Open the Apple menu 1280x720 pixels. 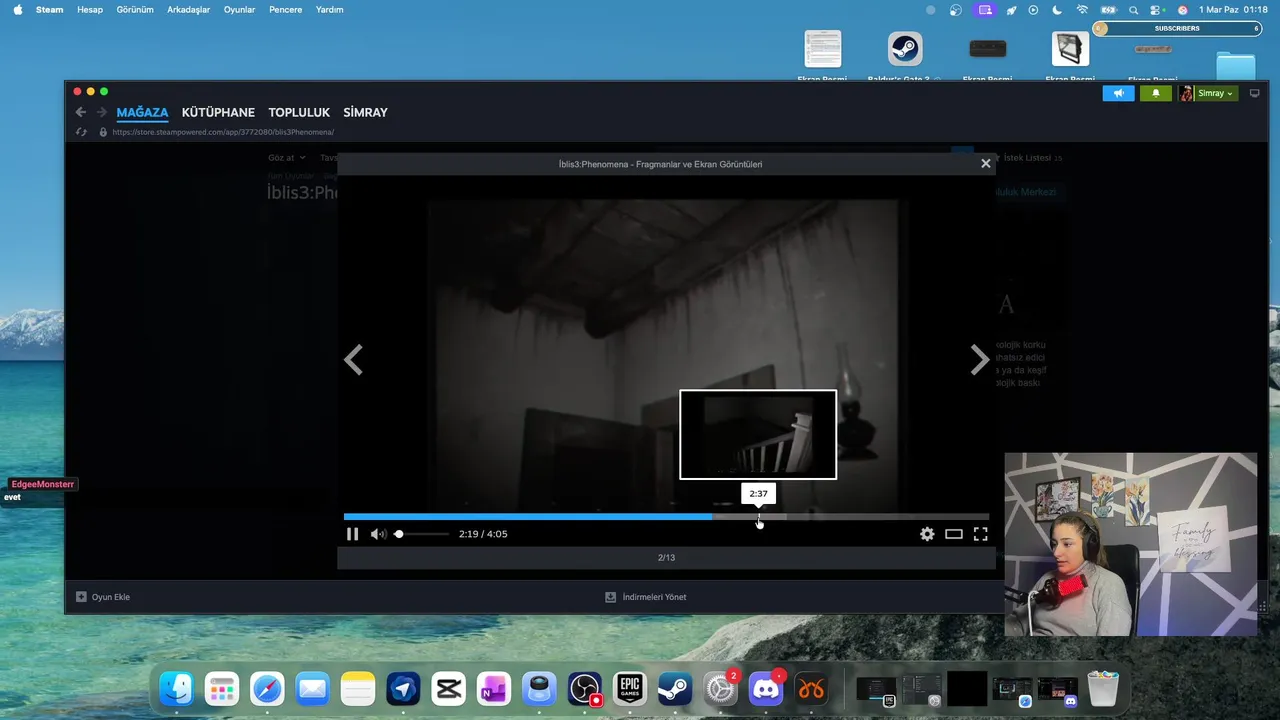tap(17, 10)
